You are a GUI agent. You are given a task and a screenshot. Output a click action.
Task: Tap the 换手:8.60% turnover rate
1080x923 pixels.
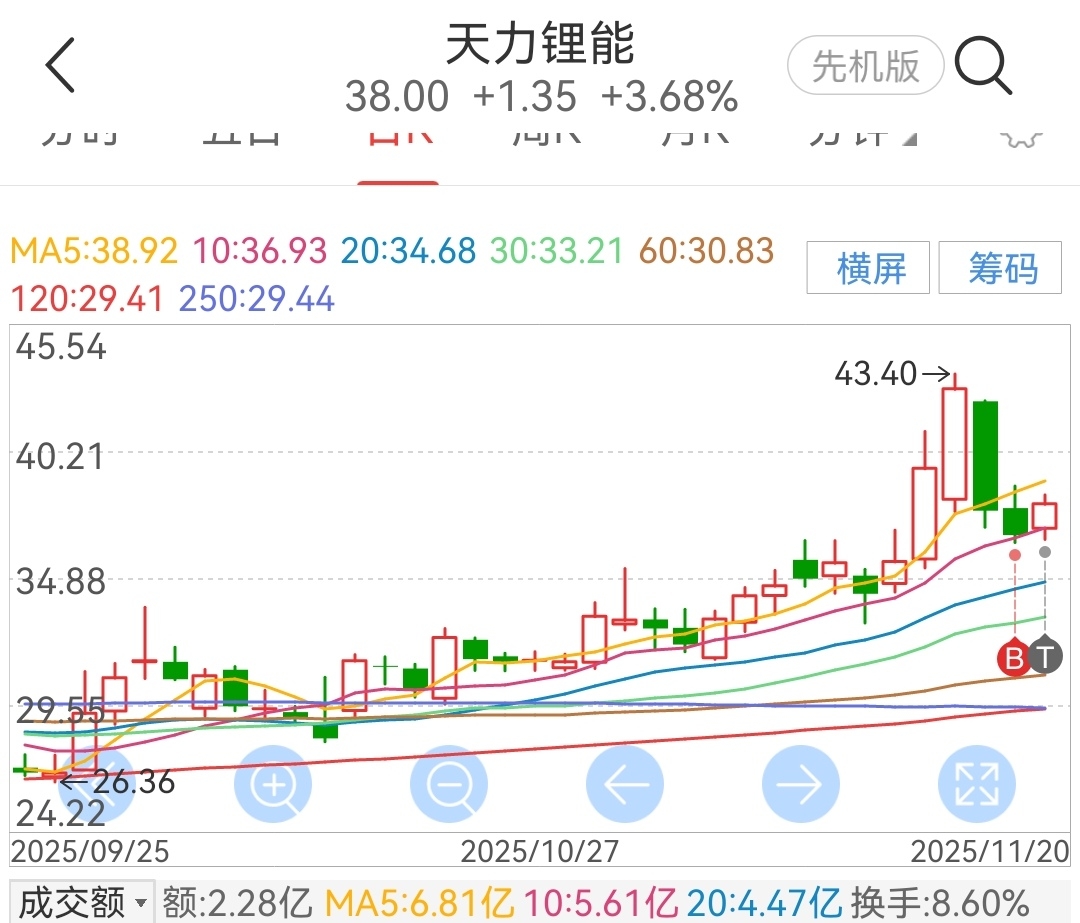(940, 902)
